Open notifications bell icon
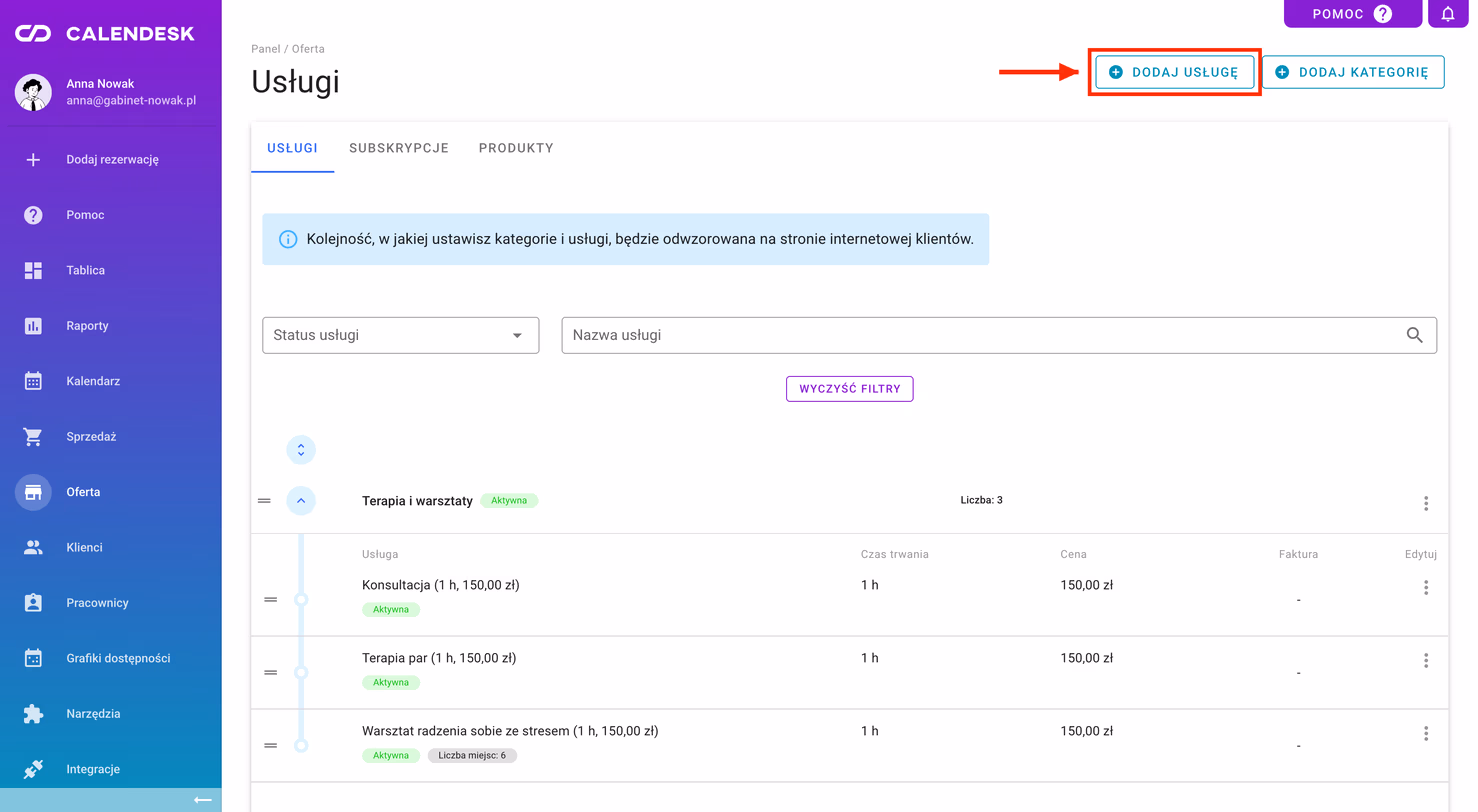Viewport: 1478px width, 812px height. 1448,13
